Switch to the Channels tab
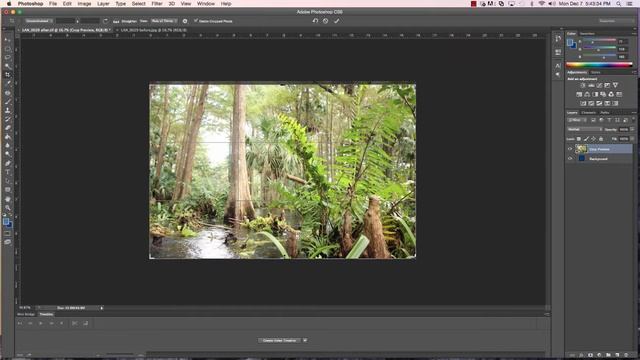640x360 pixels. pos(589,113)
